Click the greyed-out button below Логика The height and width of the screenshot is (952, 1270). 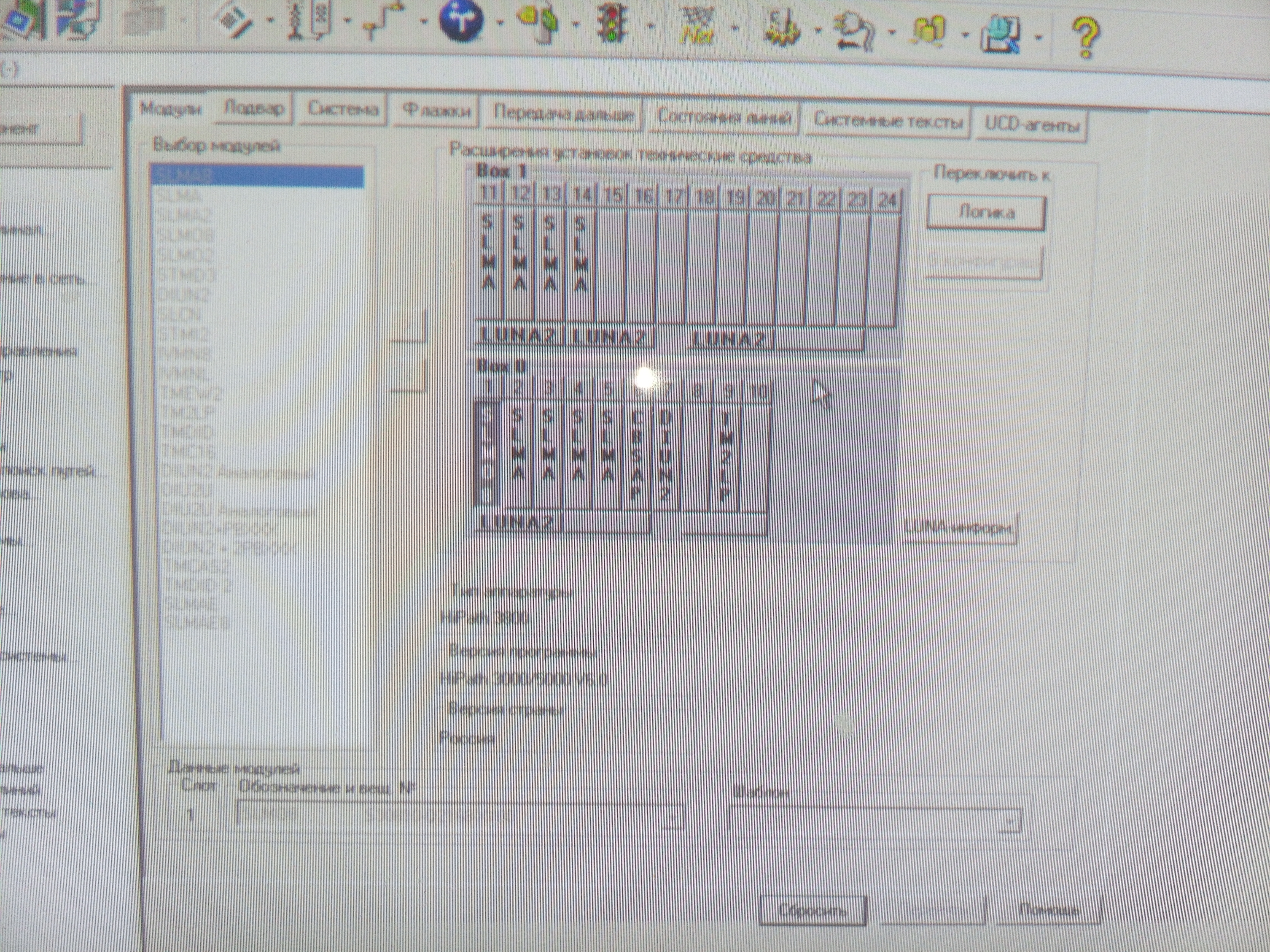(x=983, y=262)
